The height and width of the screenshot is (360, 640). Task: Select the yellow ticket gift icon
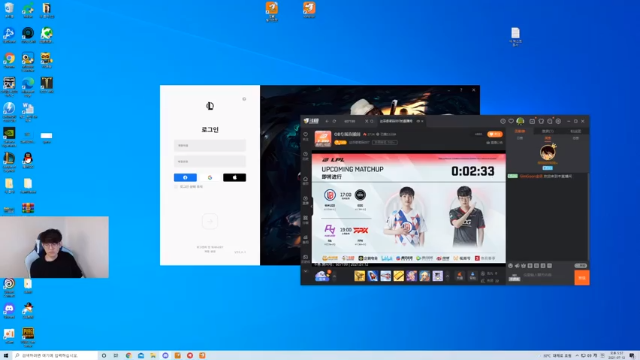(x=399, y=276)
